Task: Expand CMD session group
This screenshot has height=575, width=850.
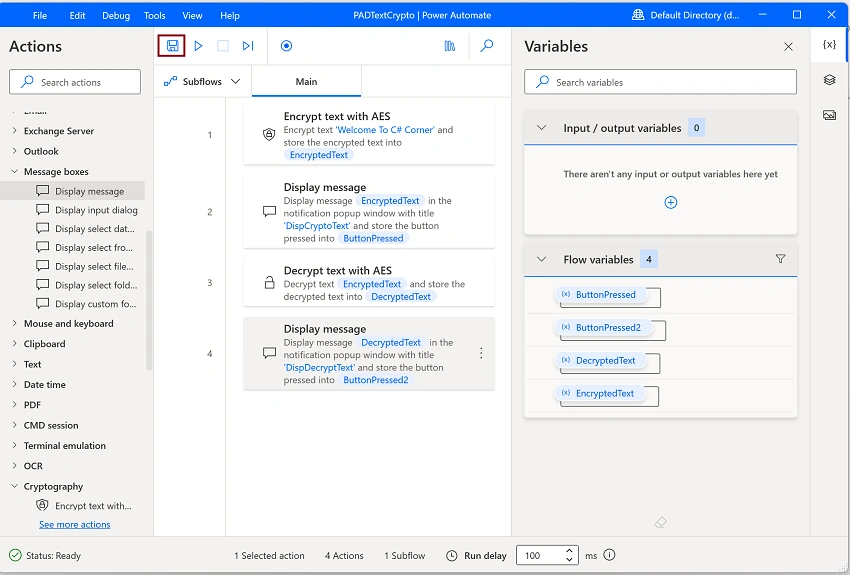Action: coord(14,425)
